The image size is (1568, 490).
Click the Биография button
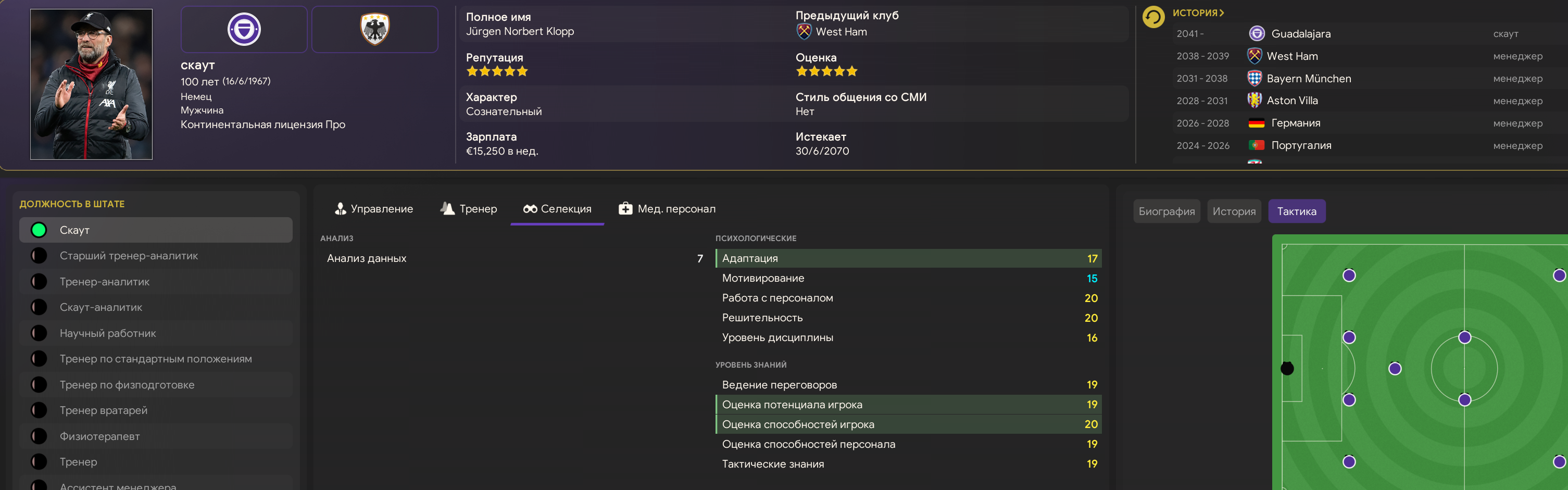[x=1166, y=211]
